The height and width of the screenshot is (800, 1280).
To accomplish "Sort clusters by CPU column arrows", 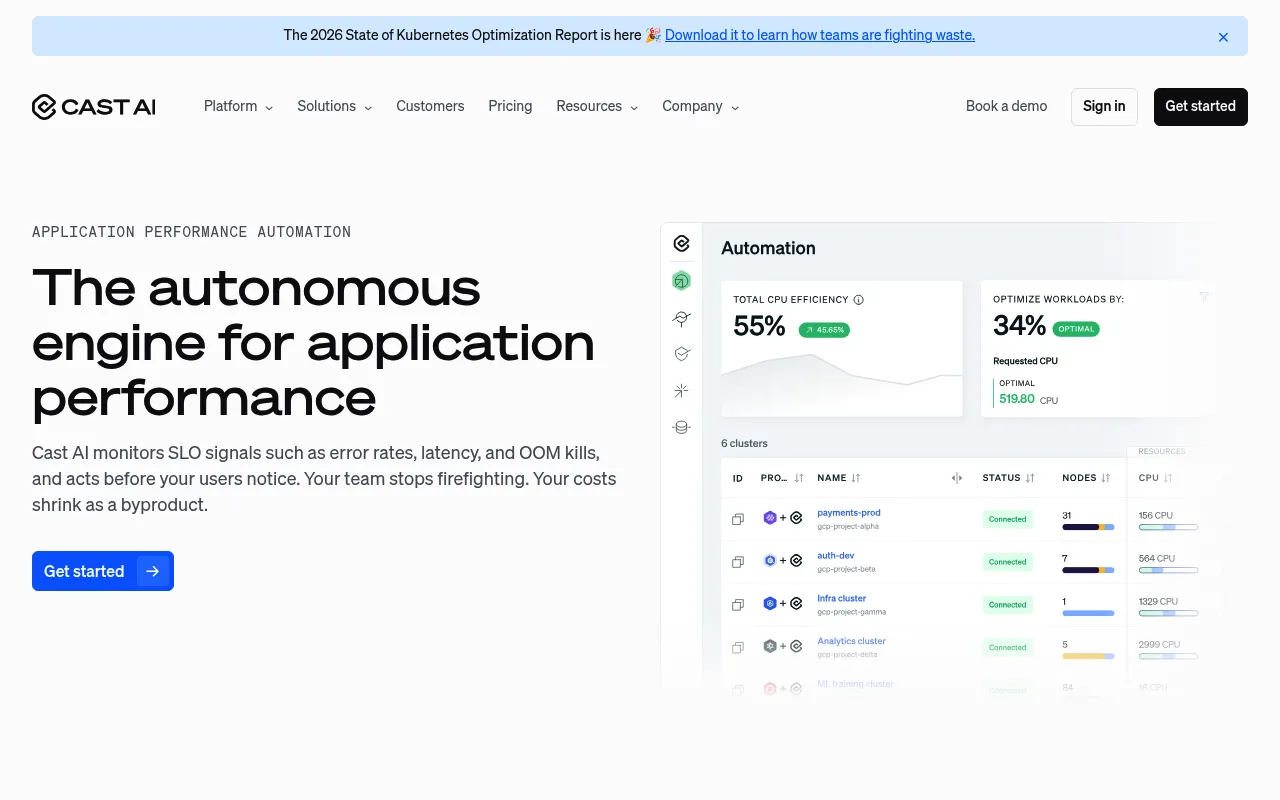I will click(1168, 478).
